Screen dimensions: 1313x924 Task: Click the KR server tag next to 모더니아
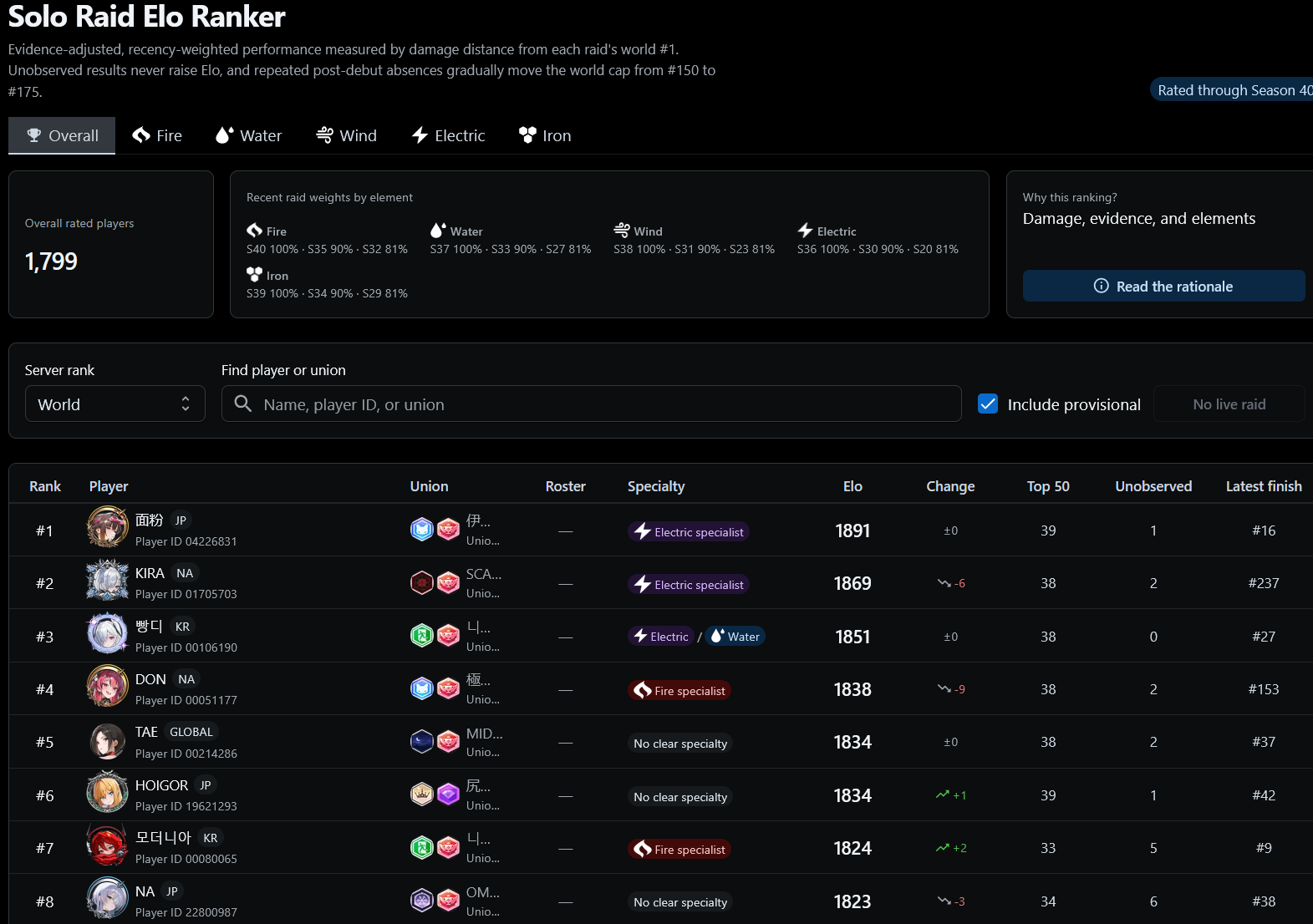coord(211,838)
